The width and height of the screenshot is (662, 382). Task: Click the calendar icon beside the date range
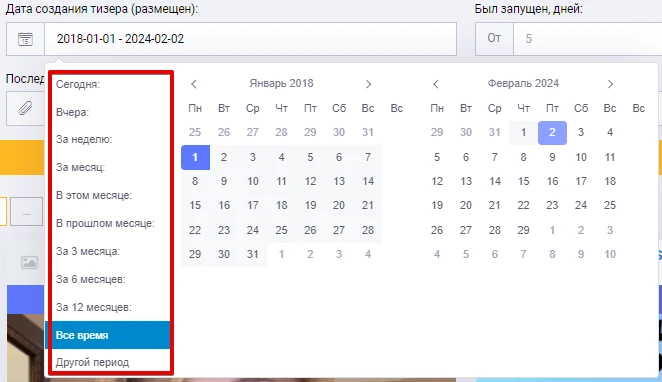click(25, 39)
